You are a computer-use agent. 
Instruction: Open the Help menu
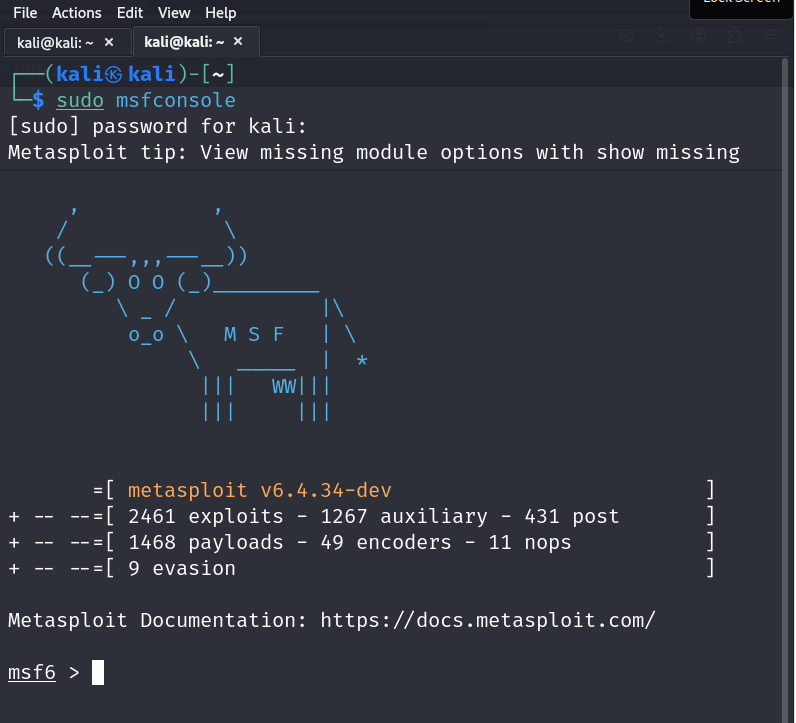tap(220, 13)
